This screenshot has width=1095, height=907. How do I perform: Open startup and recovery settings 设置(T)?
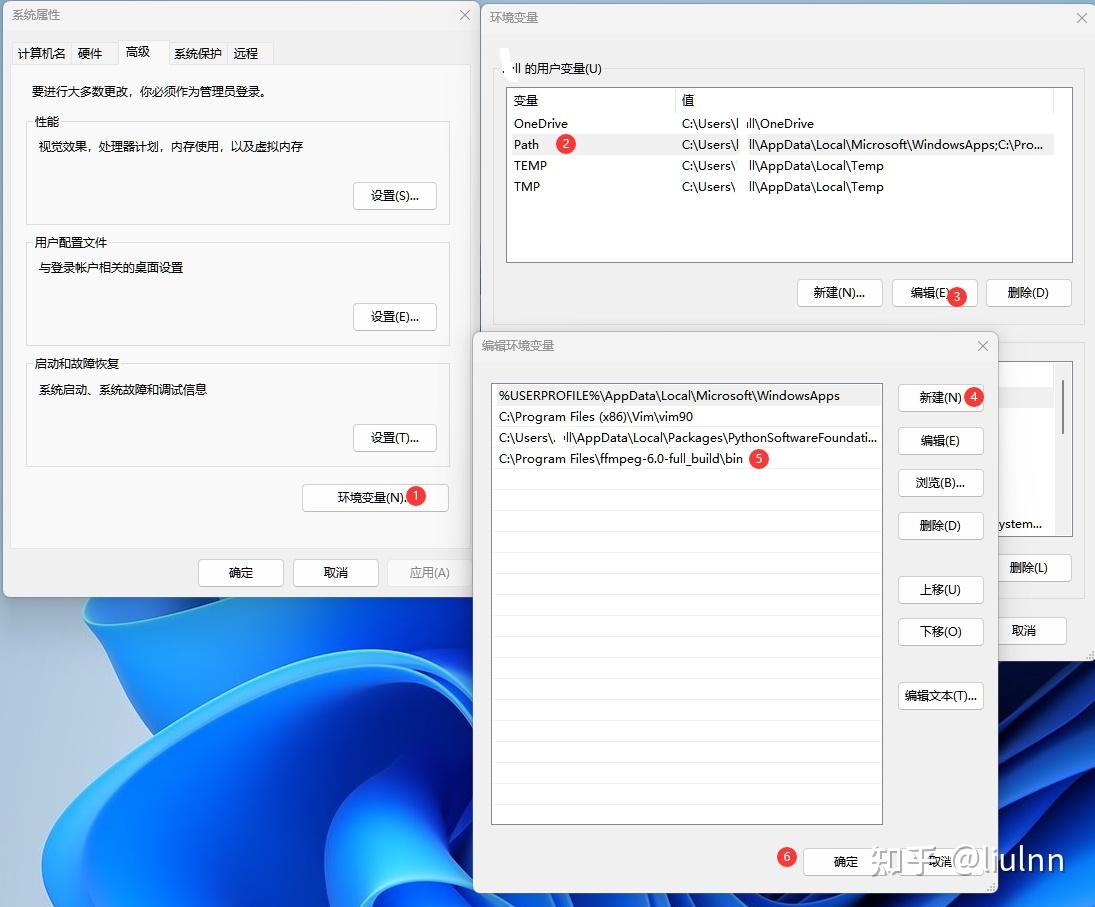395,437
